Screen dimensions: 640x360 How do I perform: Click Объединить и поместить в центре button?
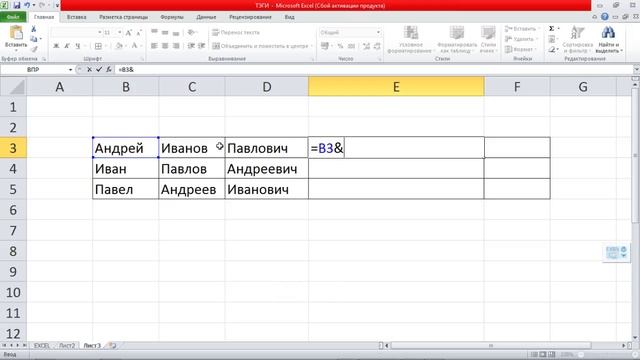coord(261,46)
